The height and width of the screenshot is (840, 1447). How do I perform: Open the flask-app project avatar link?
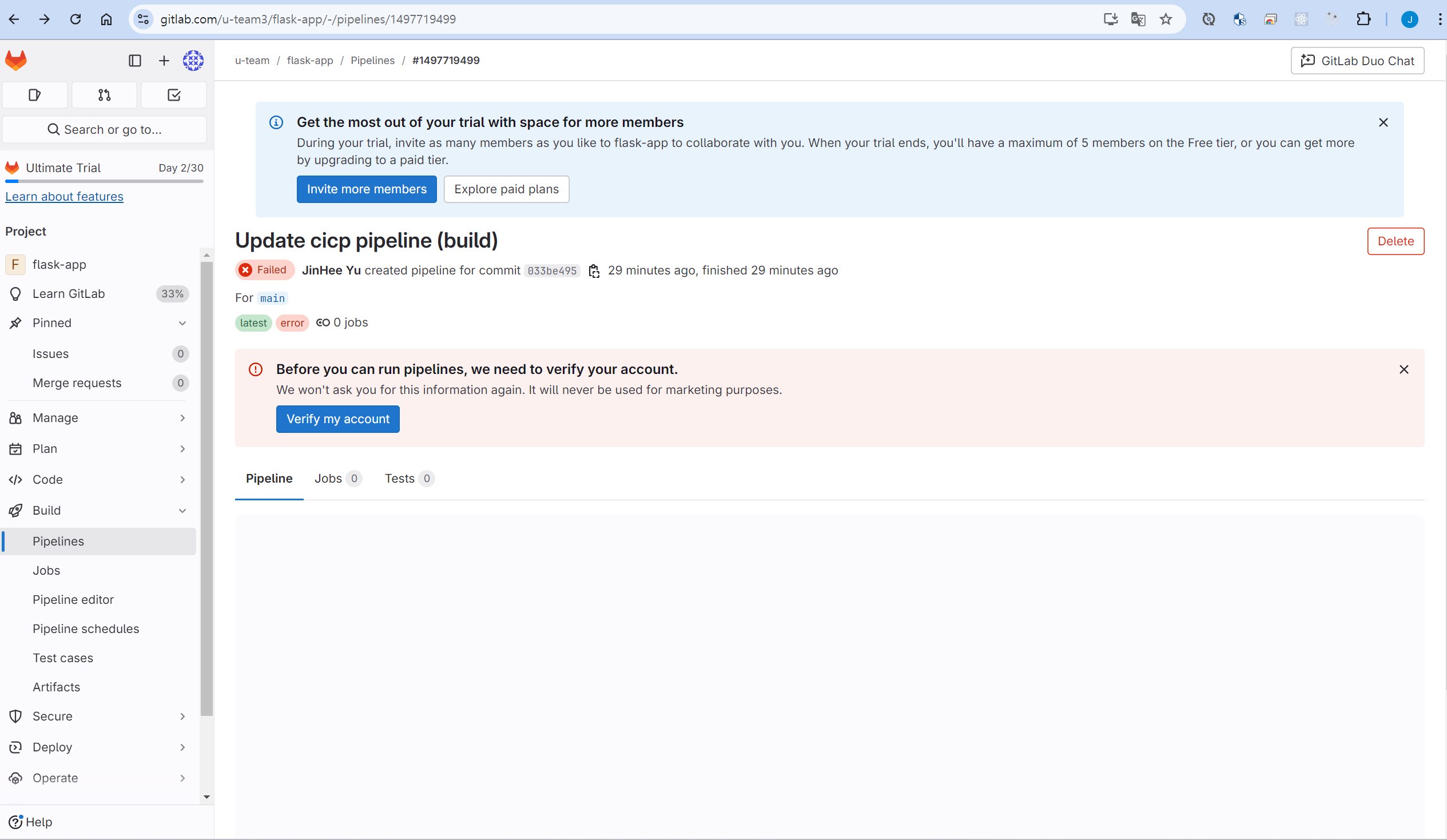[x=15, y=265]
